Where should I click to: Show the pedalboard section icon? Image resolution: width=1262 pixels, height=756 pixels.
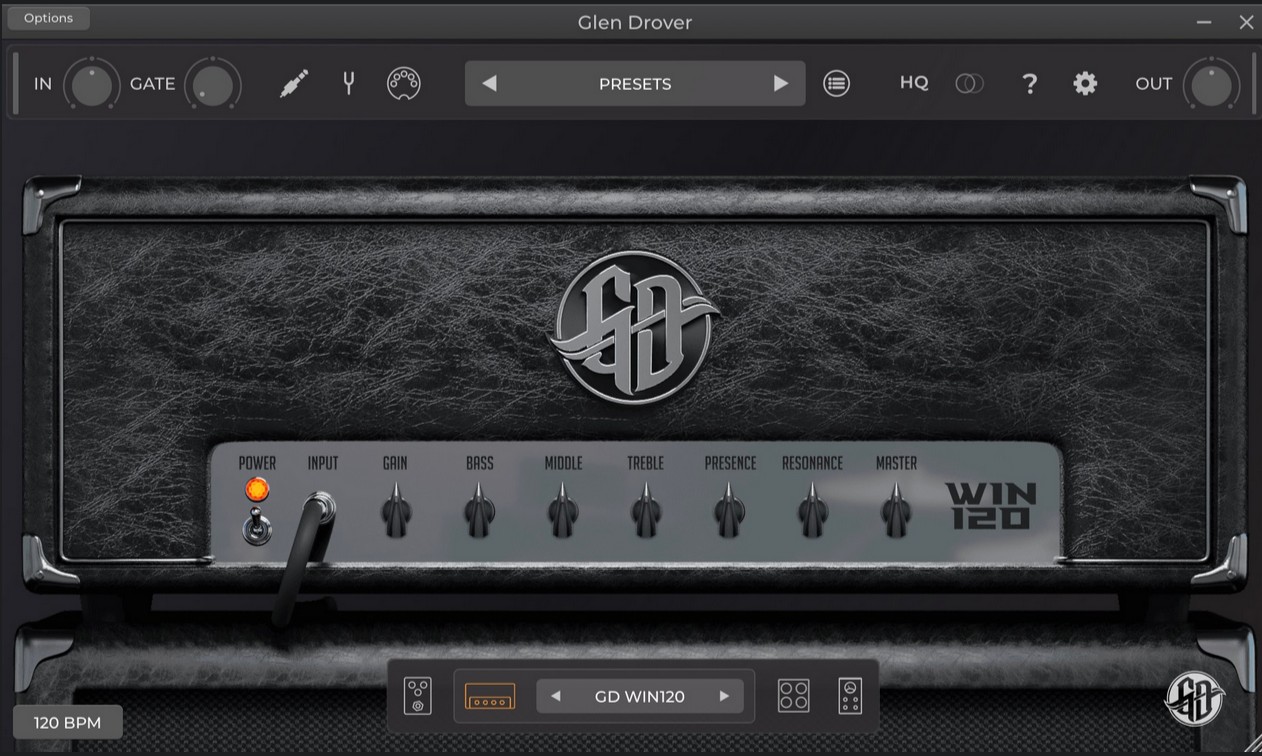click(418, 696)
